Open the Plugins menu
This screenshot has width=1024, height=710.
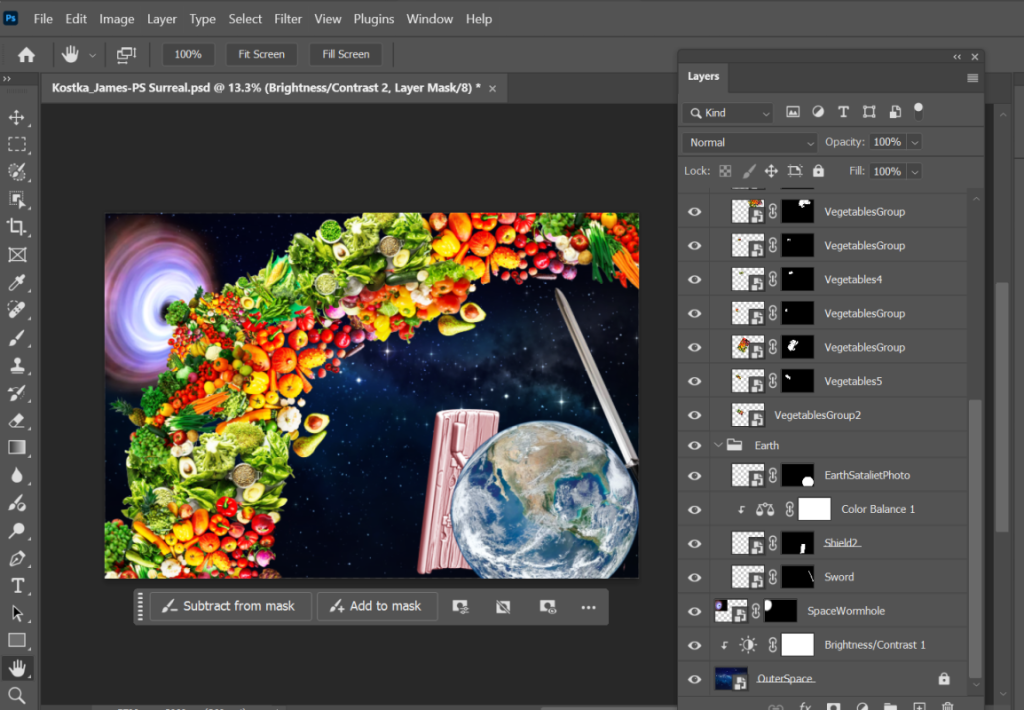[x=373, y=19]
